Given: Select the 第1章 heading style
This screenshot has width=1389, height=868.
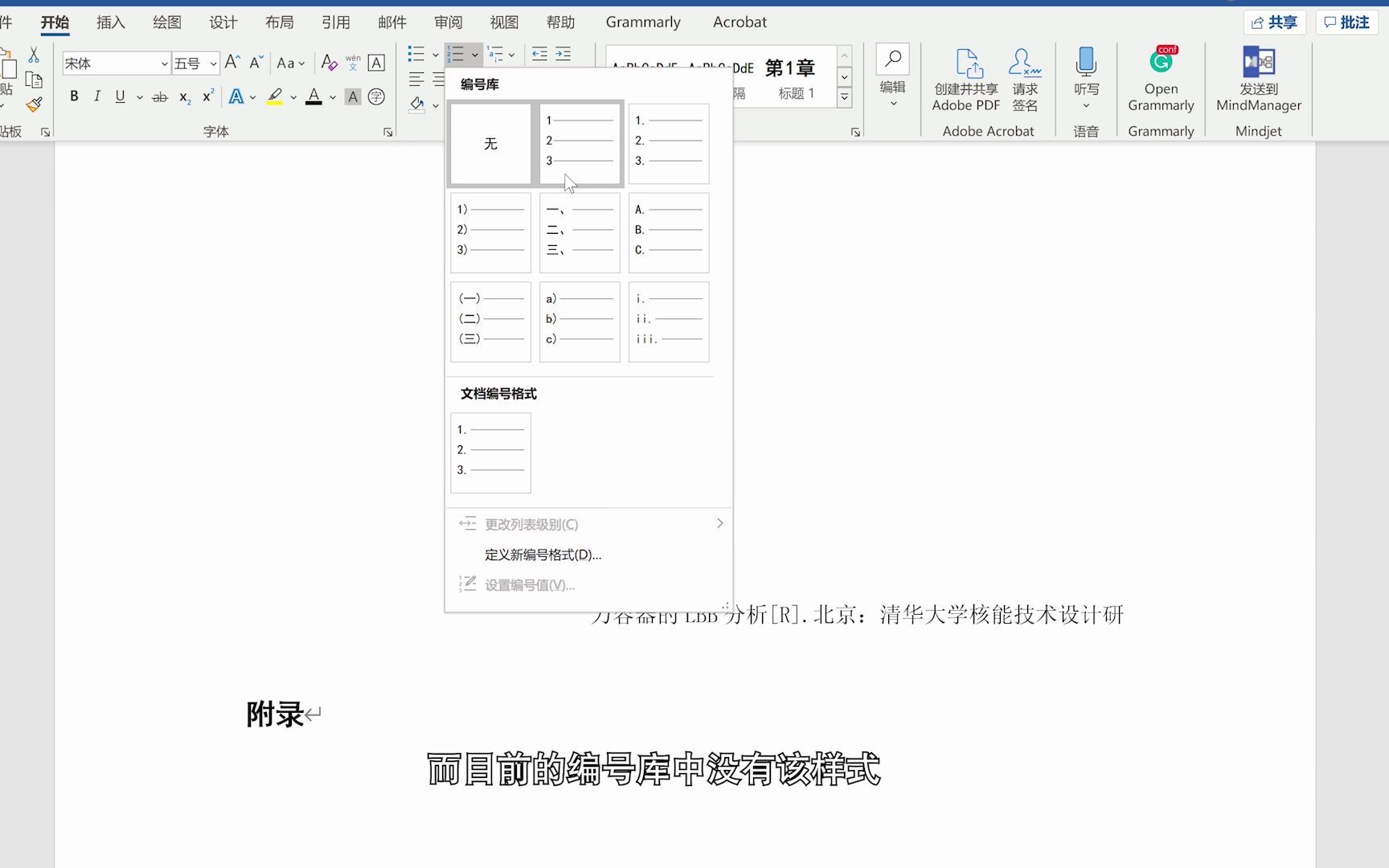Looking at the screenshot, I should pyautogui.click(x=789, y=78).
